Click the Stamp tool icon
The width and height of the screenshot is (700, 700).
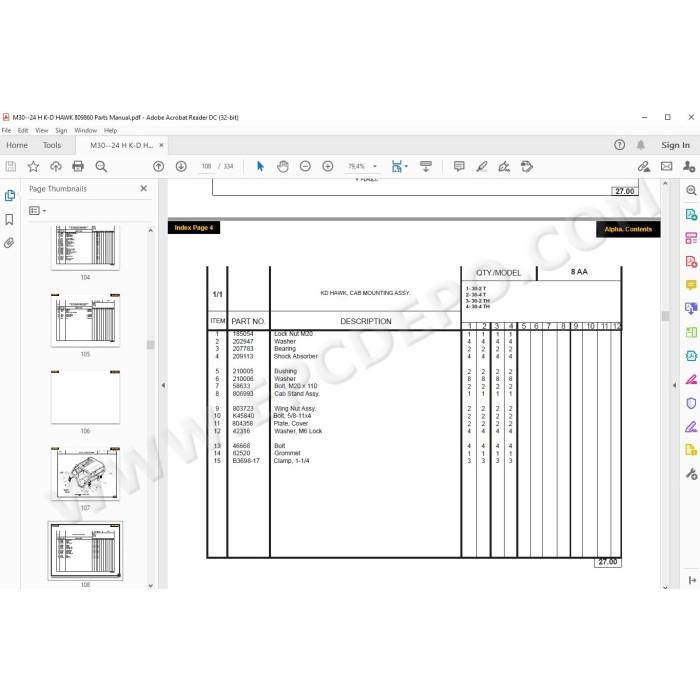(527, 167)
